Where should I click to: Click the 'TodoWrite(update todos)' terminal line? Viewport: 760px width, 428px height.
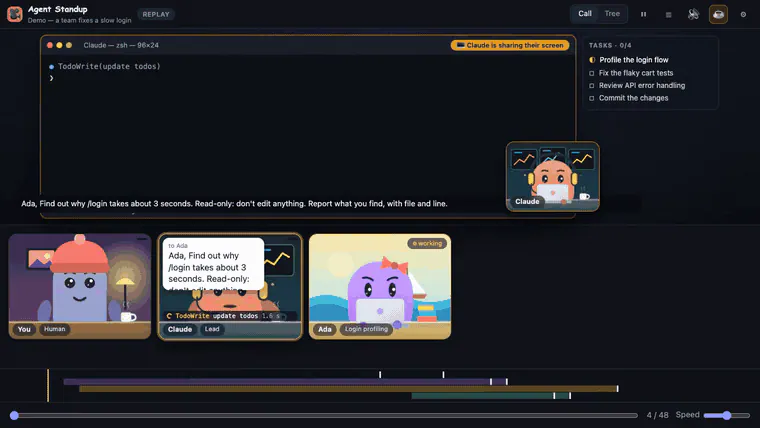(x=105, y=66)
